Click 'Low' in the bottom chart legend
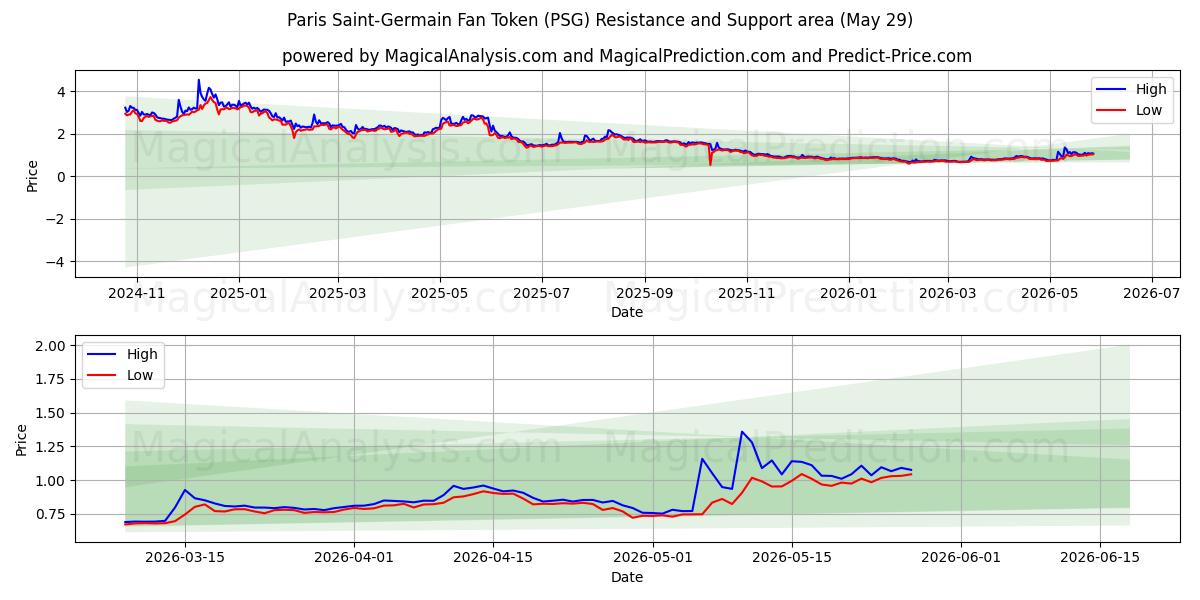 pos(140,375)
